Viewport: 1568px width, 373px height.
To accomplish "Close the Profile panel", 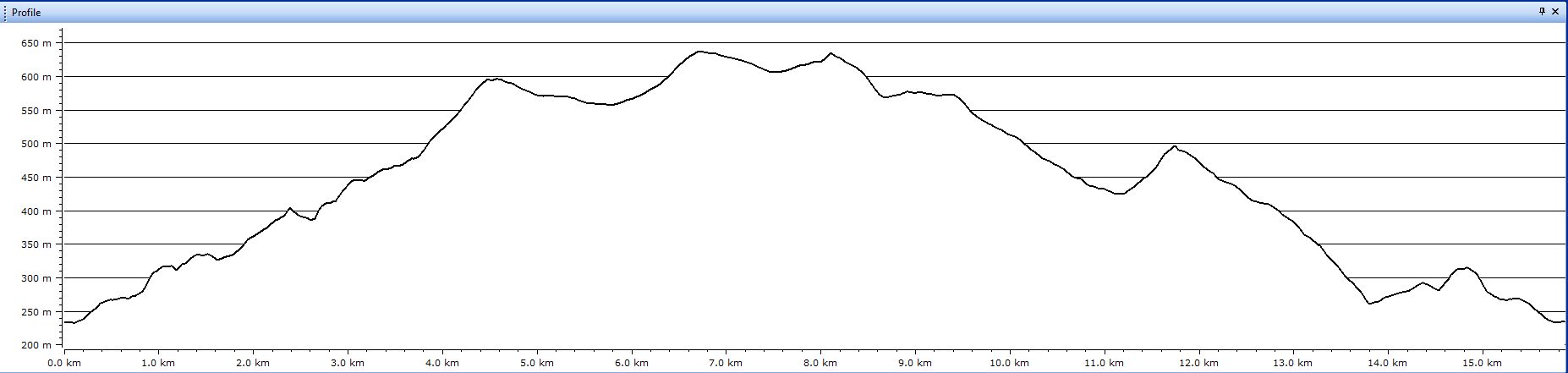I will [1555, 12].
